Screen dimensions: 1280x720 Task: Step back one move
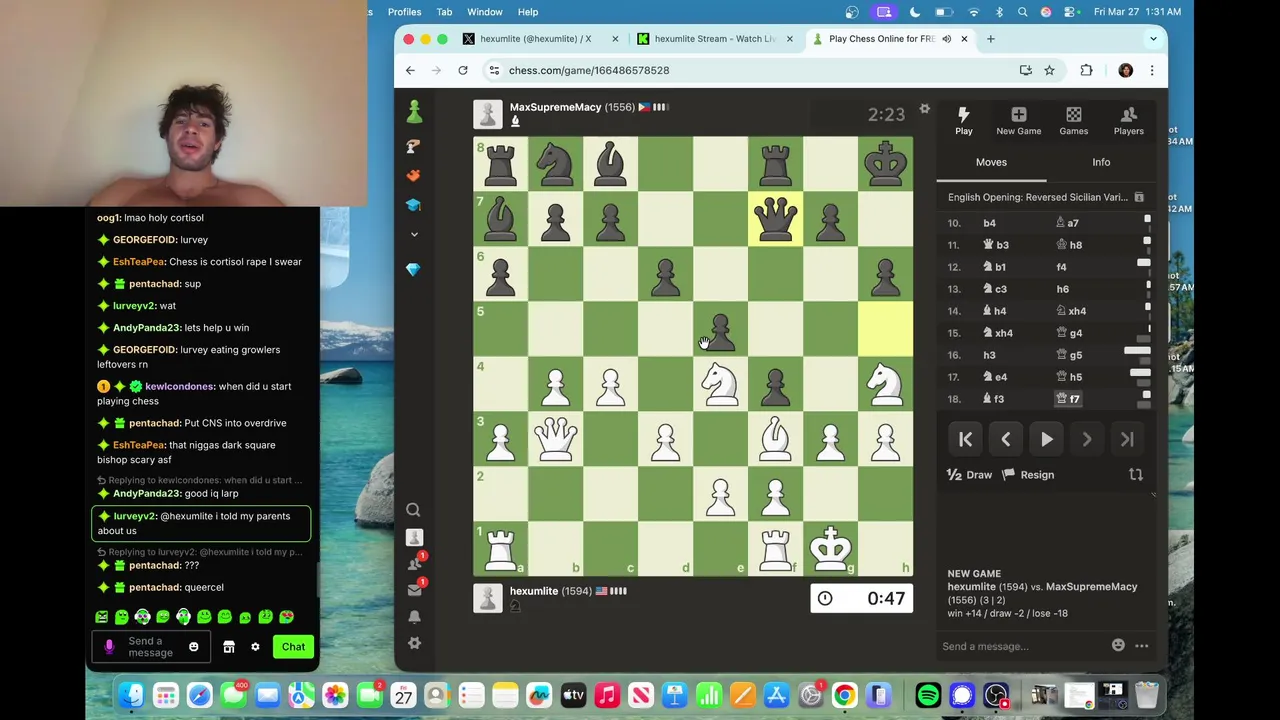click(x=1005, y=439)
